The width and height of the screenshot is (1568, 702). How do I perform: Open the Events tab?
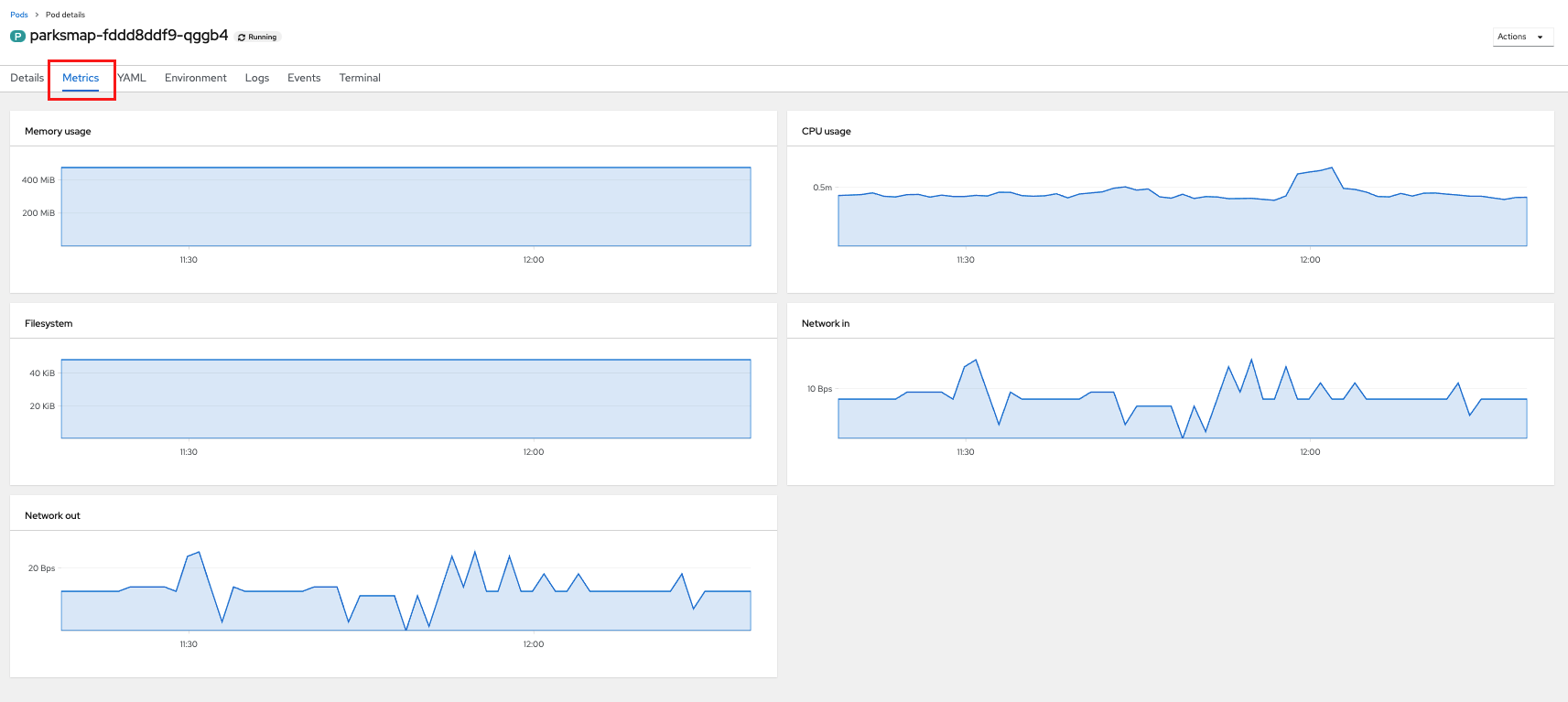click(x=304, y=78)
